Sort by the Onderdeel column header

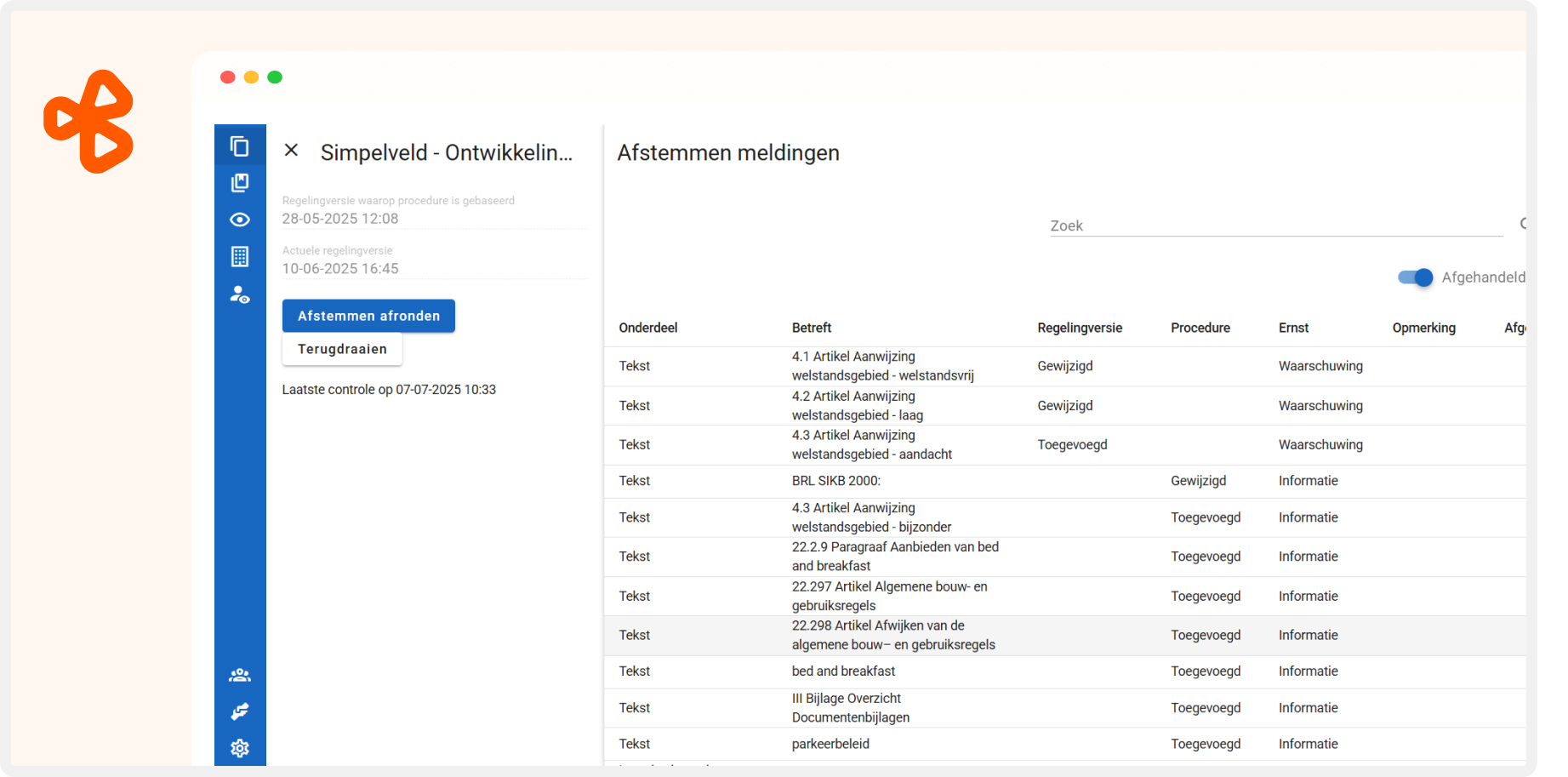[648, 328]
